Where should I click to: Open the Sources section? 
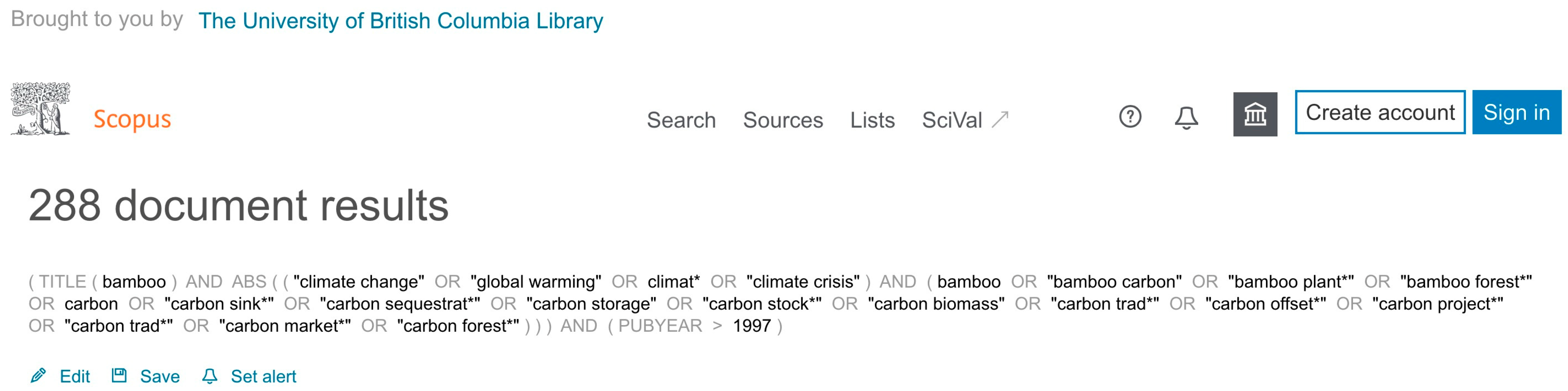(783, 120)
